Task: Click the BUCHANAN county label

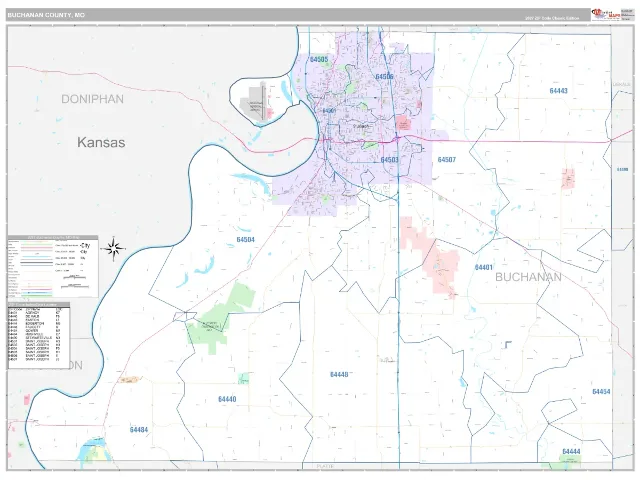Action: (x=528, y=277)
